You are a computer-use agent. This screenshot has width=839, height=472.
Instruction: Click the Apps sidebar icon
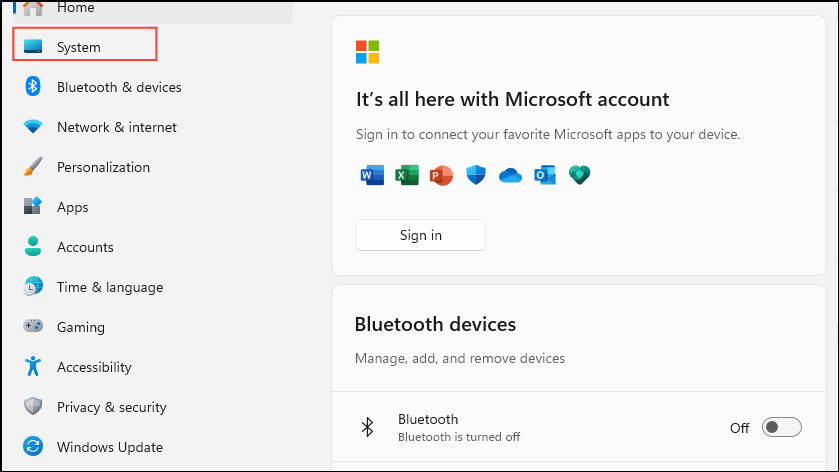(x=33, y=206)
